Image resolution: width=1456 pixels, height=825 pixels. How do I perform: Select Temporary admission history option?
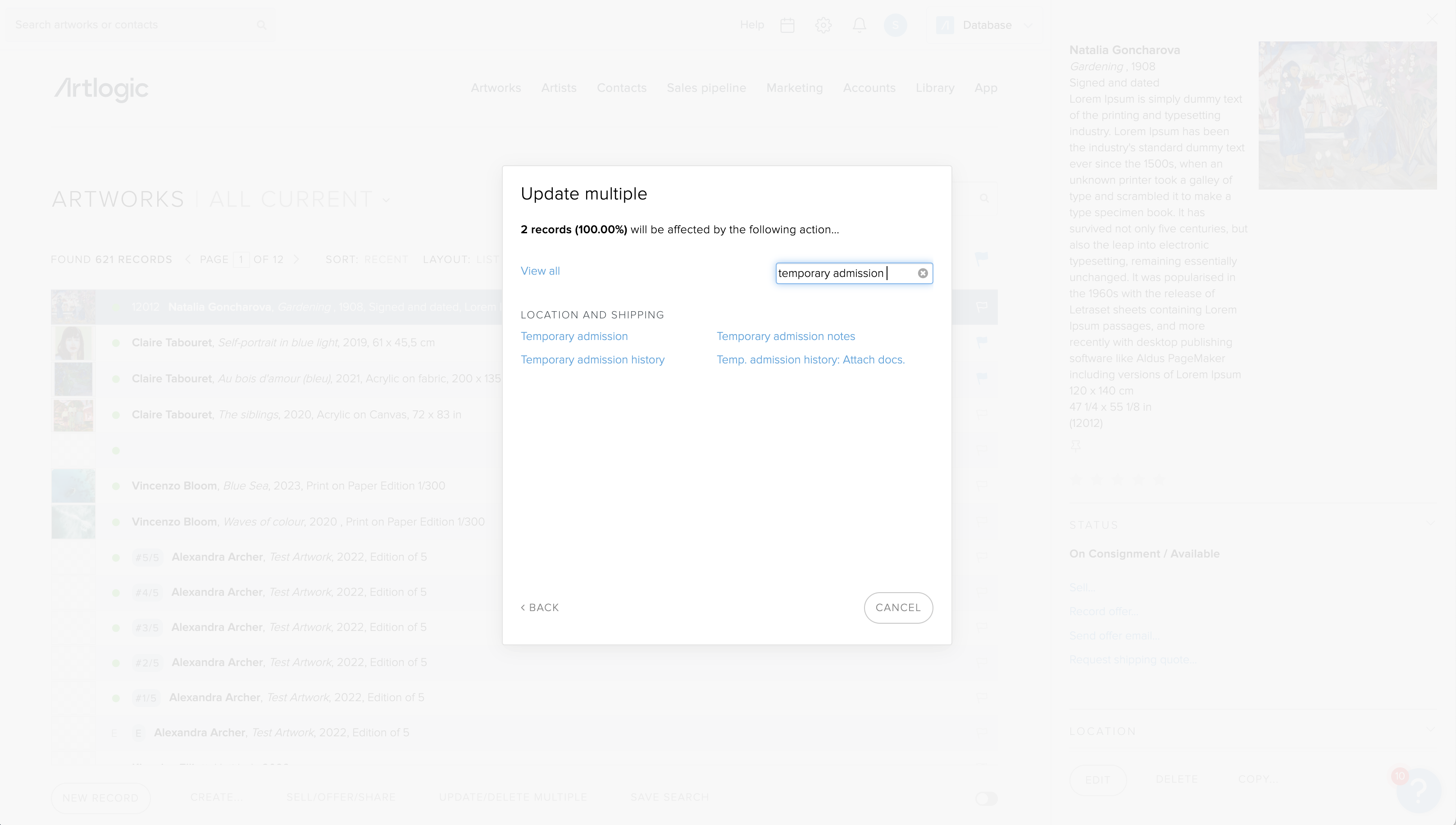[592, 360]
